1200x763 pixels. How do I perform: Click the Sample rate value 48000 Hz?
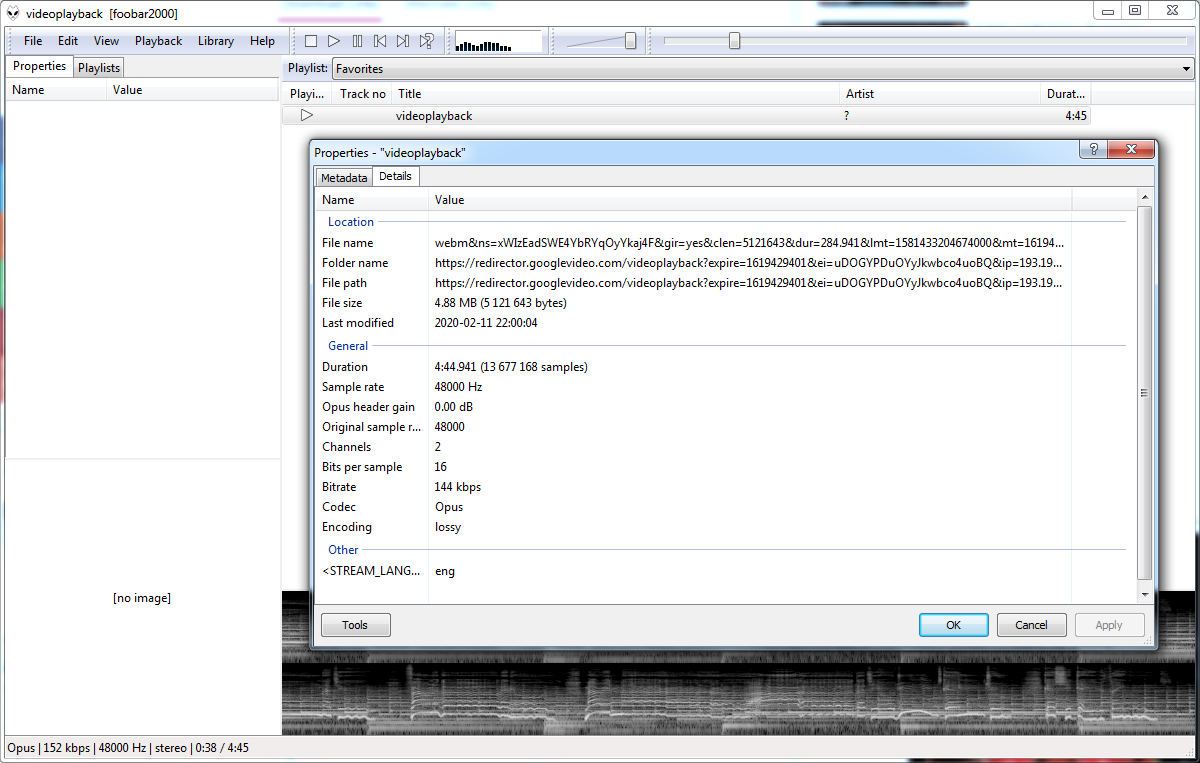tap(458, 387)
